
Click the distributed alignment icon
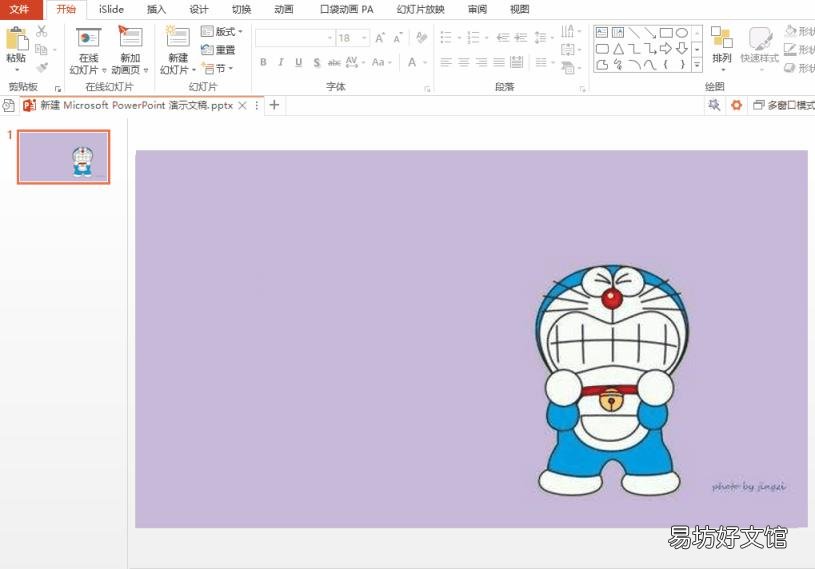pyautogui.click(x=517, y=62)
